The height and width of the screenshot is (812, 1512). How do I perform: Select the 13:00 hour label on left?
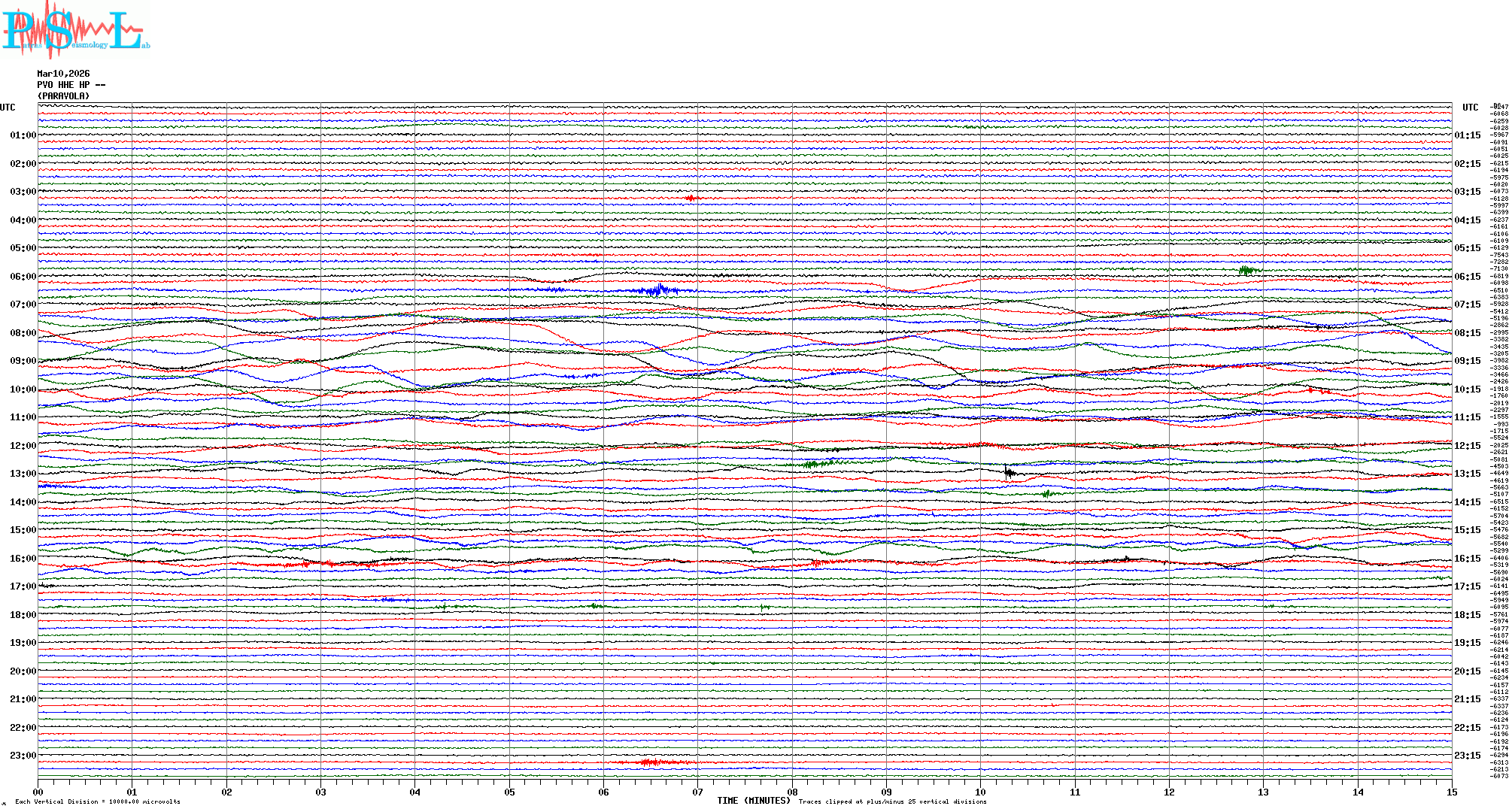23,474
